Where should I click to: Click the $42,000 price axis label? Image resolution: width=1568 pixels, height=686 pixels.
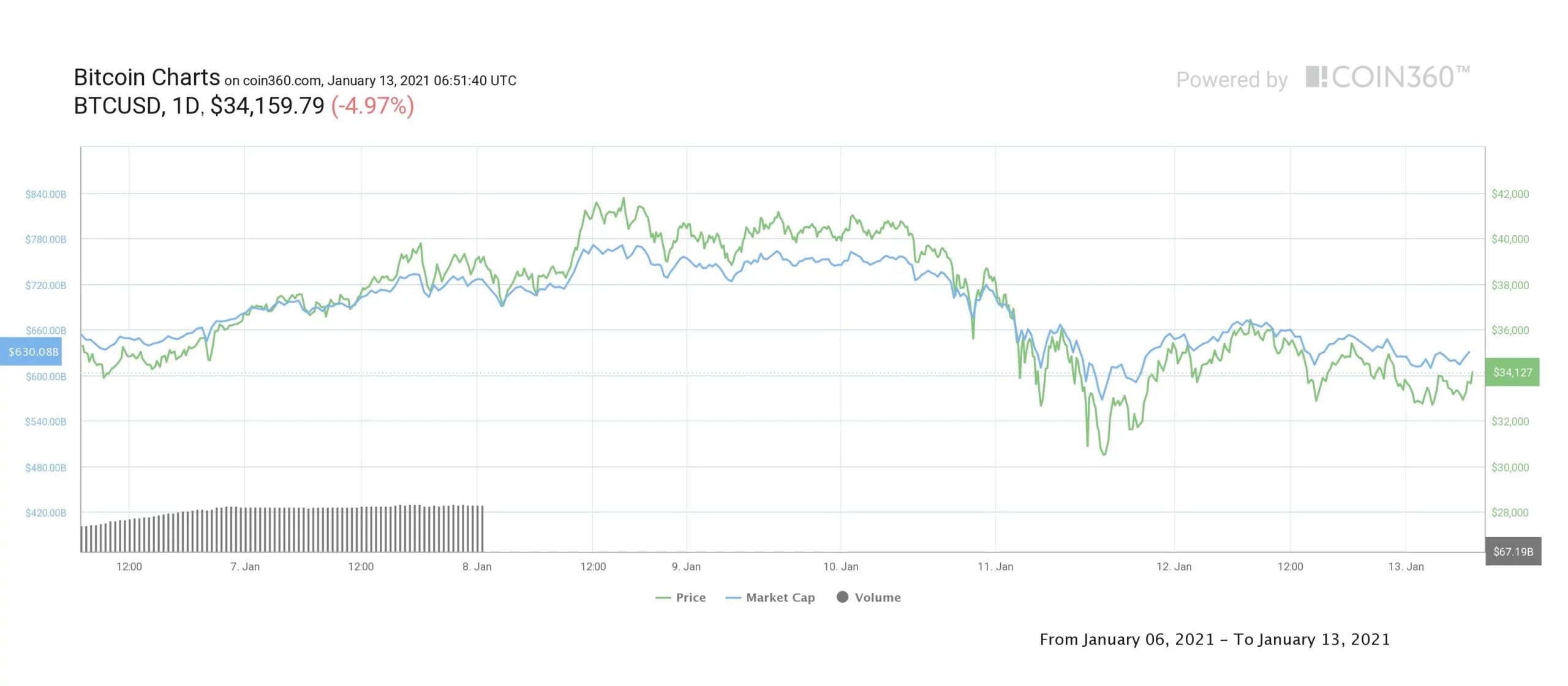1510,194
